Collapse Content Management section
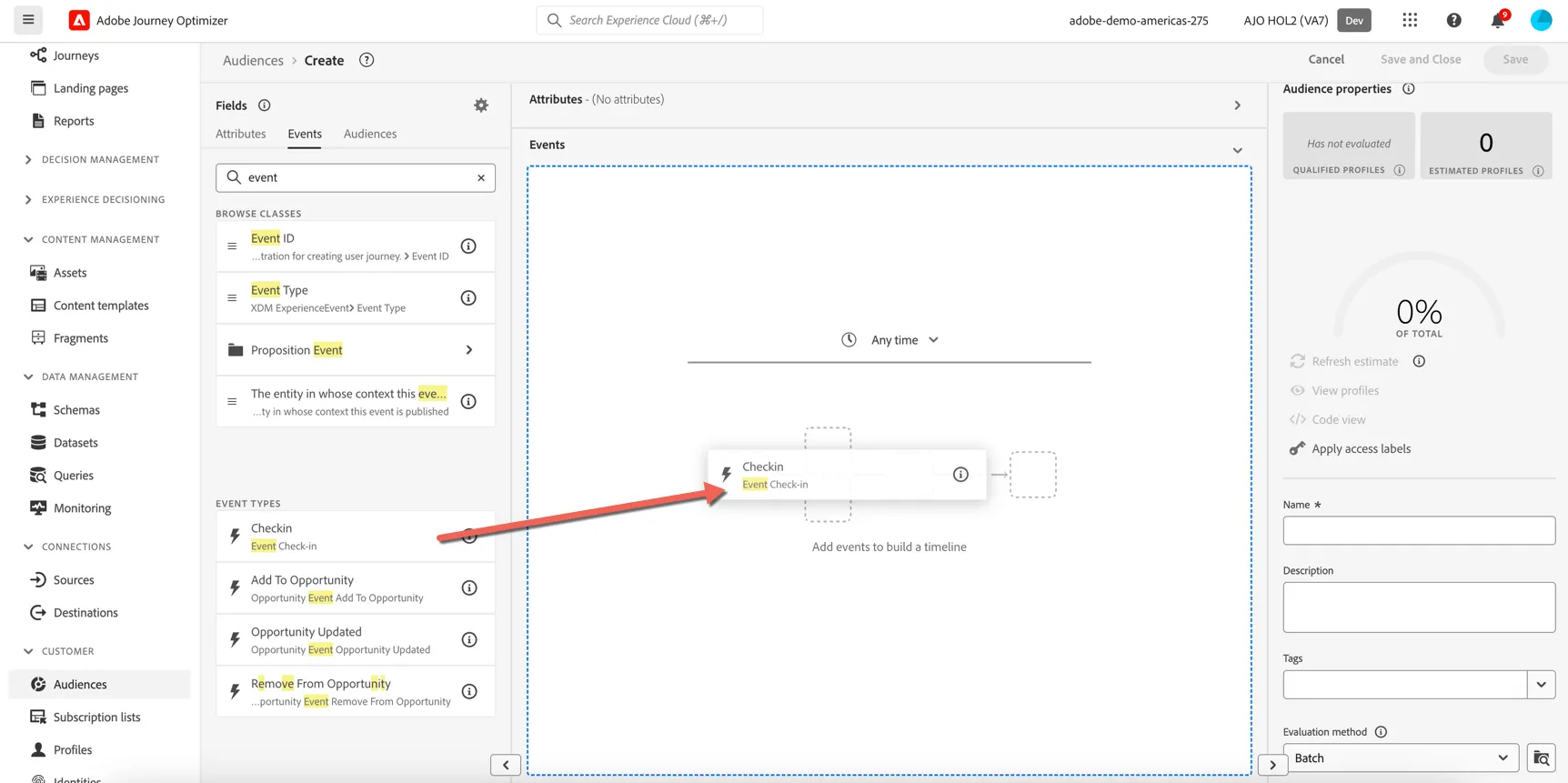This screenshot has width=1568, height=783. pyautogui.click(x=28, y=240)
